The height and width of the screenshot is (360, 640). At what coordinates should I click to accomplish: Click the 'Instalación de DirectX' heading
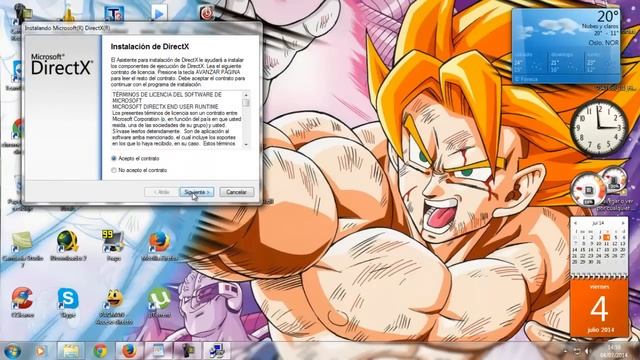(150, 47)
